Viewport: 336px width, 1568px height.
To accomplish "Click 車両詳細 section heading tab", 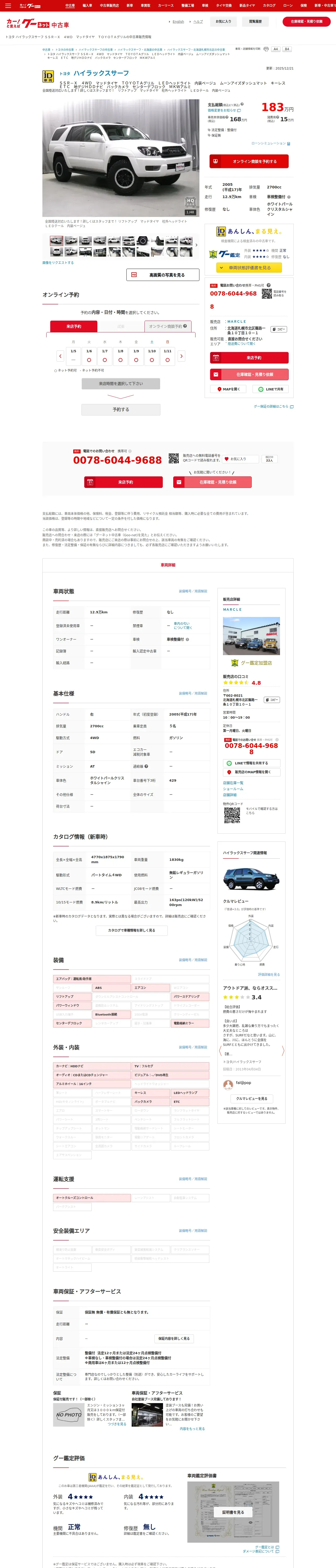I will tap(168, 566).
